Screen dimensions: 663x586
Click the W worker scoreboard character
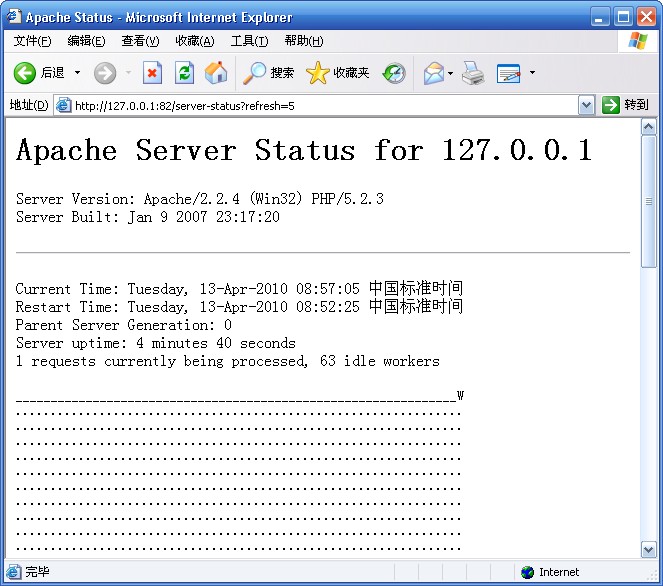(x=460, y=396)
